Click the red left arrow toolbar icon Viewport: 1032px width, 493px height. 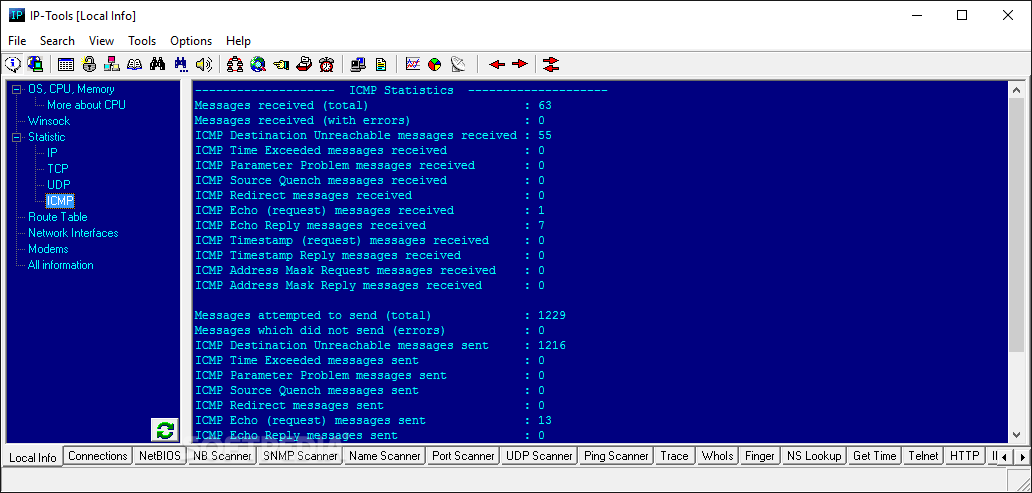pyautogui.click(x=497, y=64)
